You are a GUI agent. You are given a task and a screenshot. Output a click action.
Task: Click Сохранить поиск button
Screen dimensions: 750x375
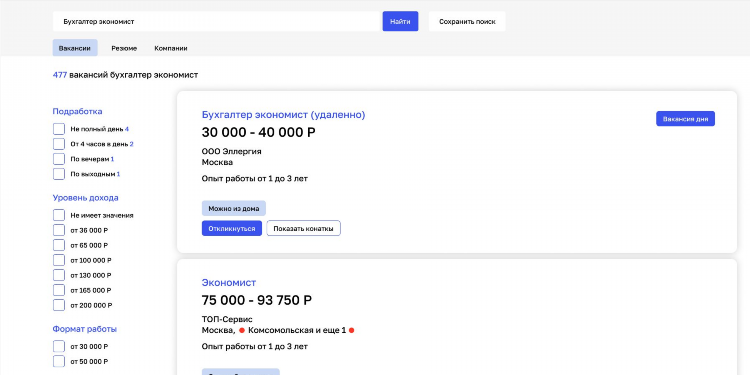(x=467, y=22)
